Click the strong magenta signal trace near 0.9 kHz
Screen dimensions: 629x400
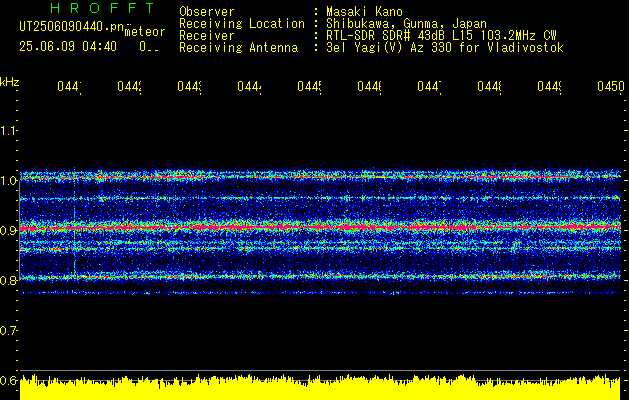point(320,227)
